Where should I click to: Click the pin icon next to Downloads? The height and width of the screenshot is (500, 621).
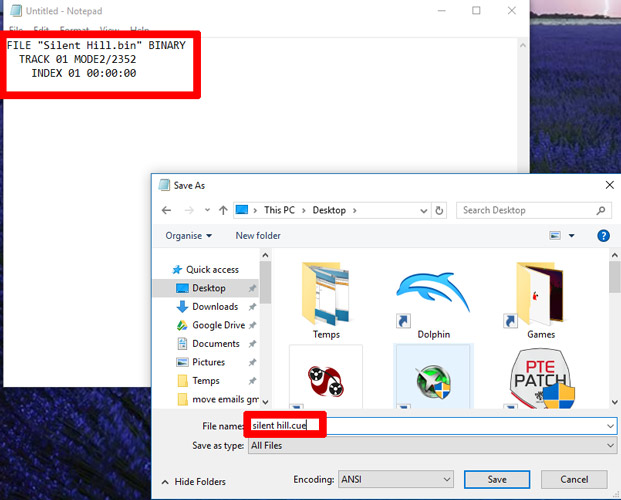pos(252,307)
